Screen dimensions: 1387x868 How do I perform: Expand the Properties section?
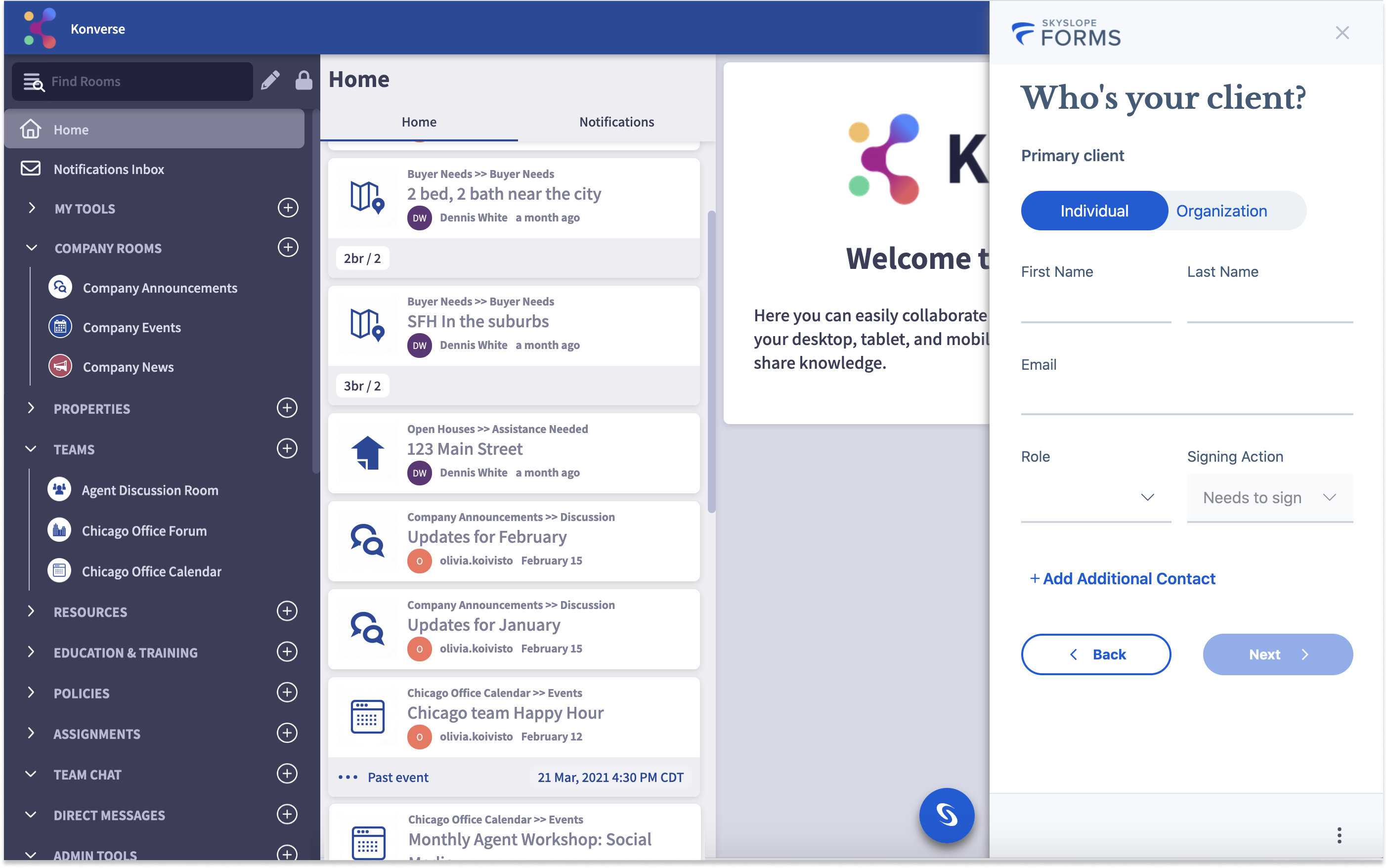31,408
